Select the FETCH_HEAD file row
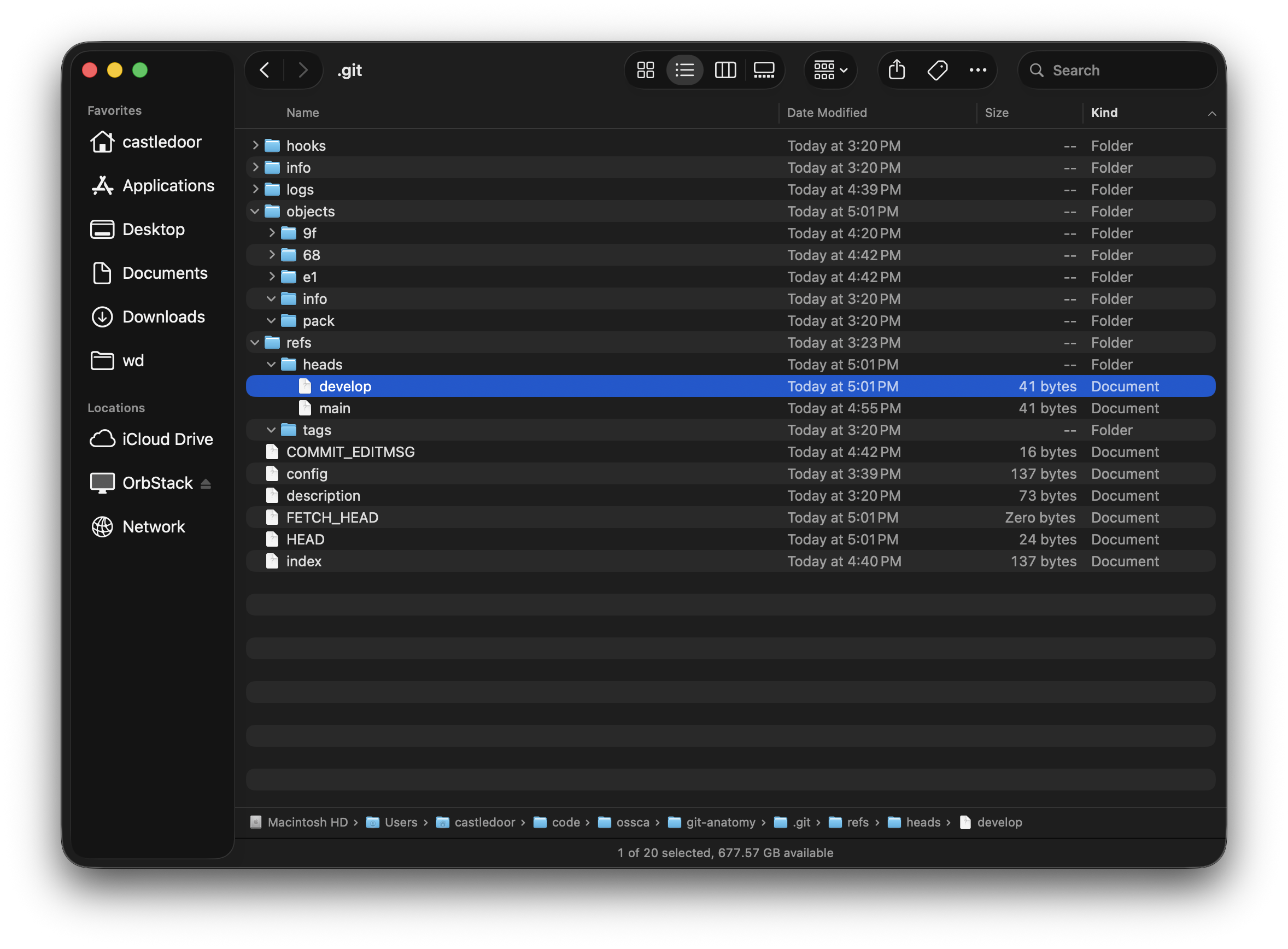Viewport: 1288px width, 949px height. pyautogui.click(x=332, y=518)
